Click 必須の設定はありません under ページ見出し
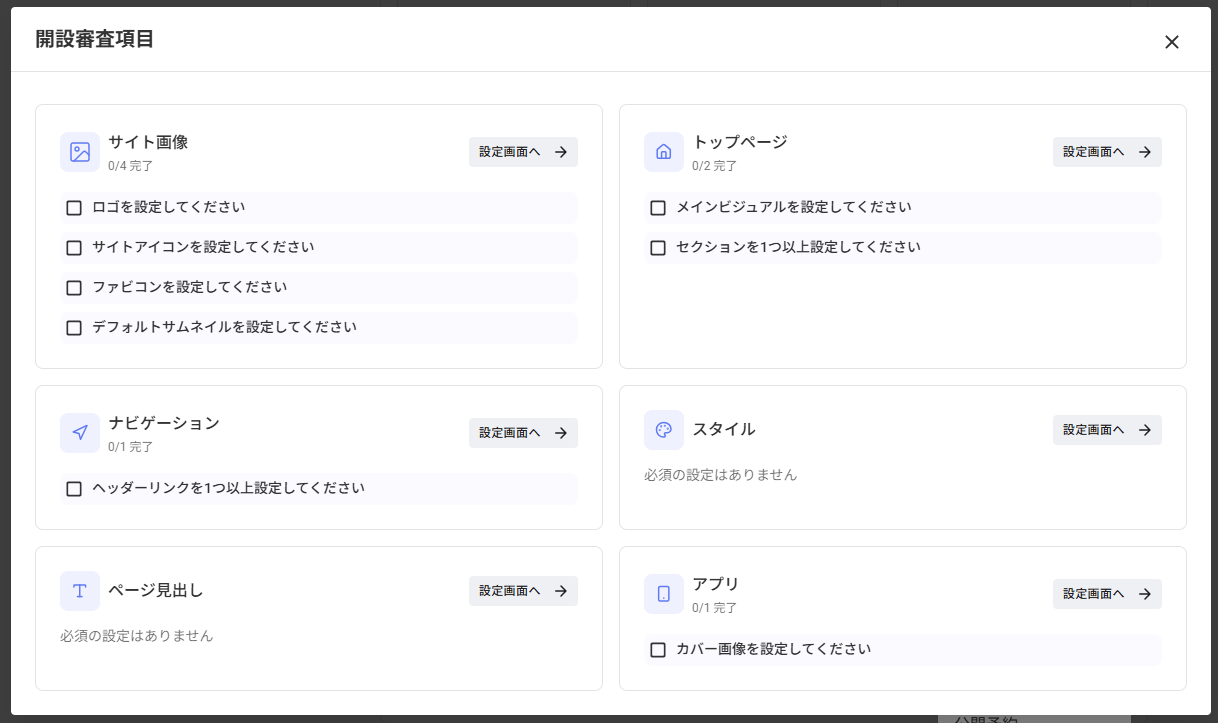The height and width of the screenshot is (723, 1218). (137, 636)
